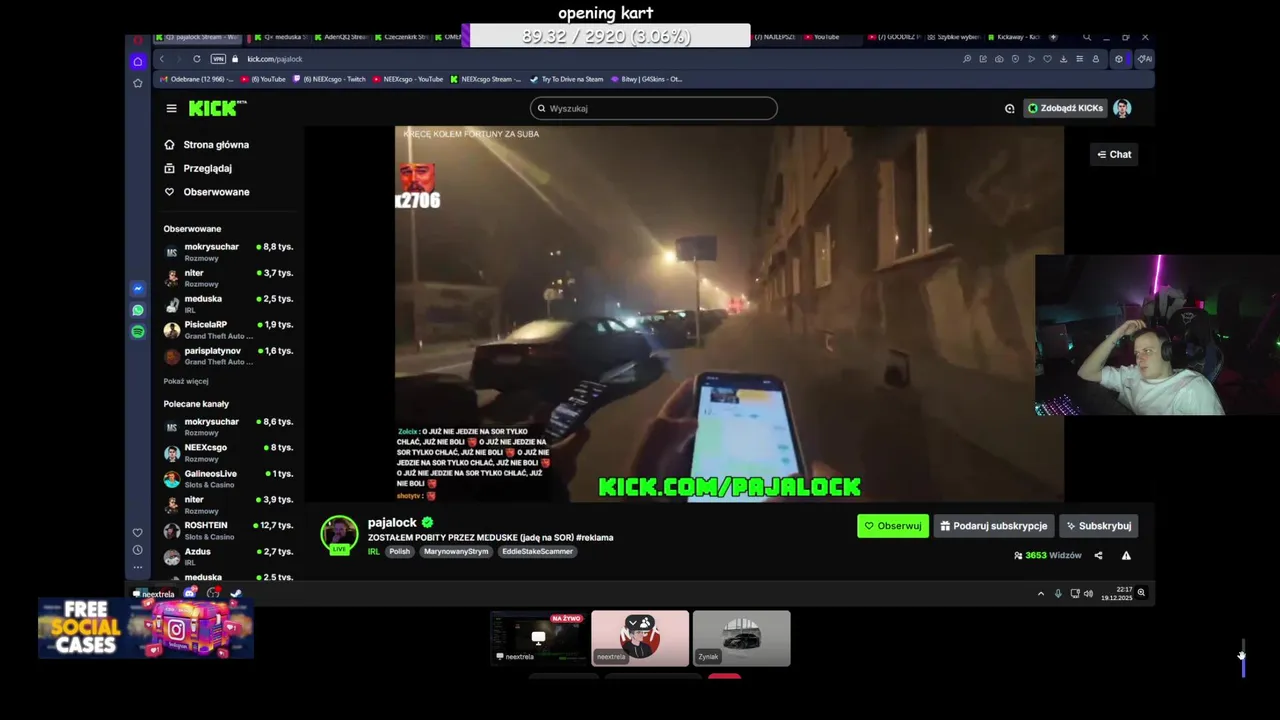
Task: Show hidden system tray icons
Action: click(1041, 593)
